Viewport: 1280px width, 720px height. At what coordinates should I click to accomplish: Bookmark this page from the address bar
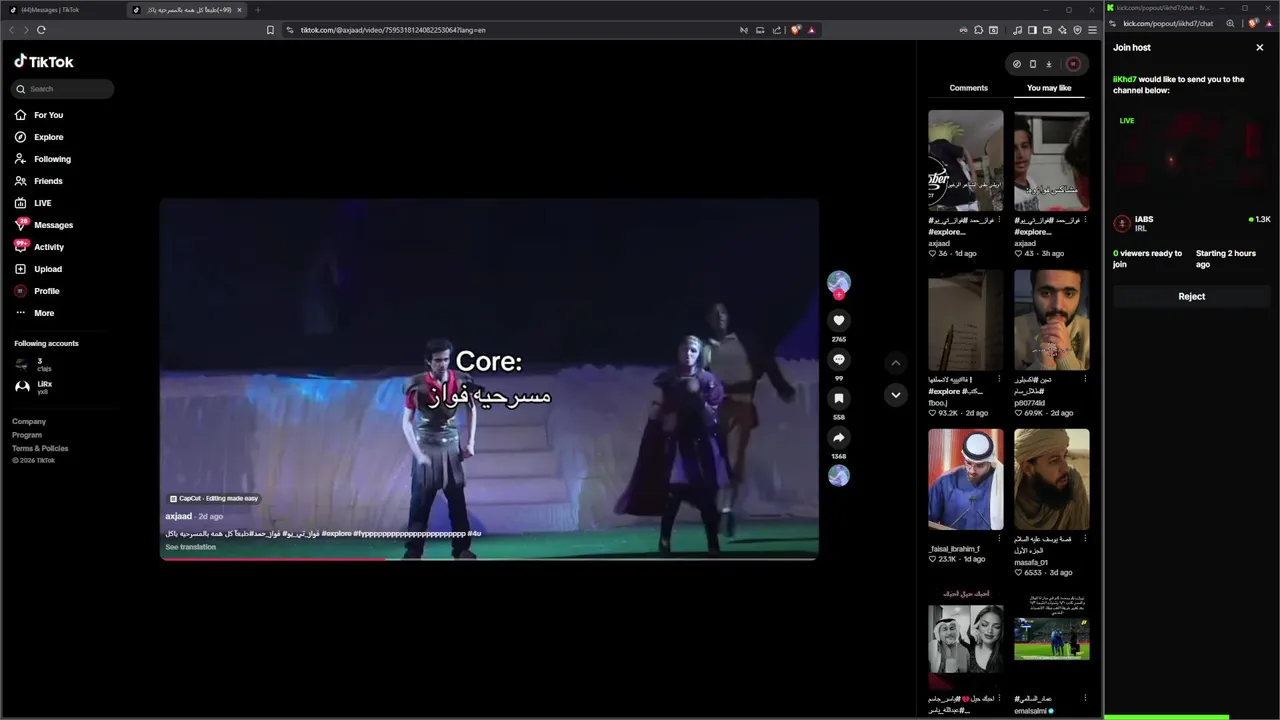[x=270, y=30]
